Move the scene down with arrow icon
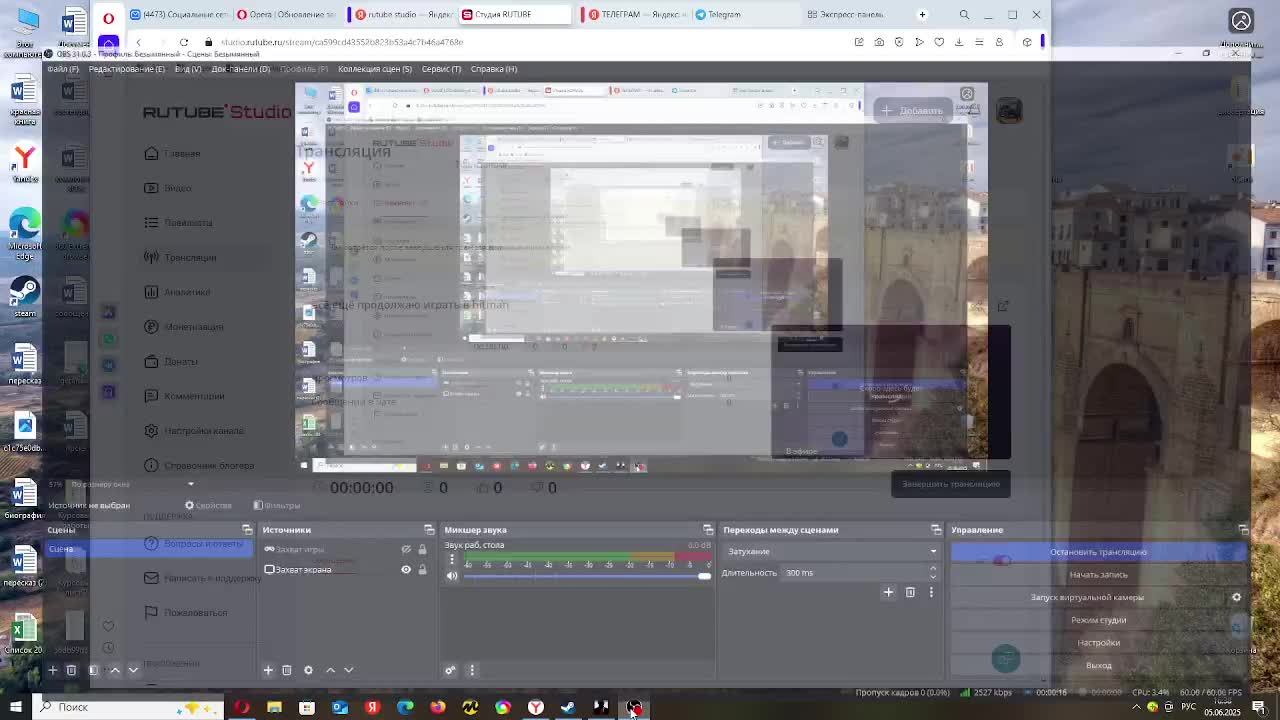Image resolution: width=1280 pixels, height=720 pixels. tap(133, 670)
